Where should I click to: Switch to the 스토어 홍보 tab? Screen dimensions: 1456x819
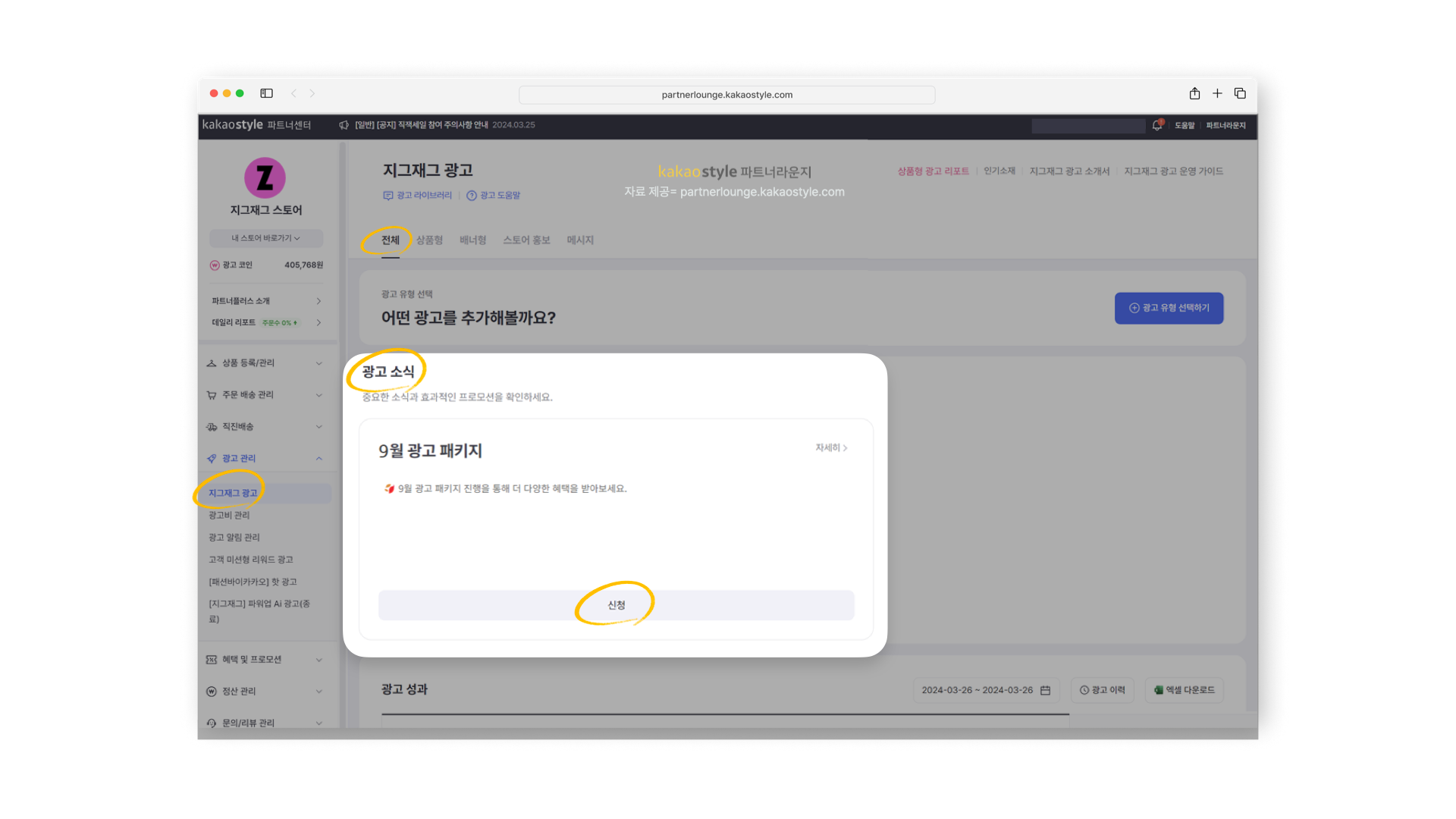tap(527, 240)
